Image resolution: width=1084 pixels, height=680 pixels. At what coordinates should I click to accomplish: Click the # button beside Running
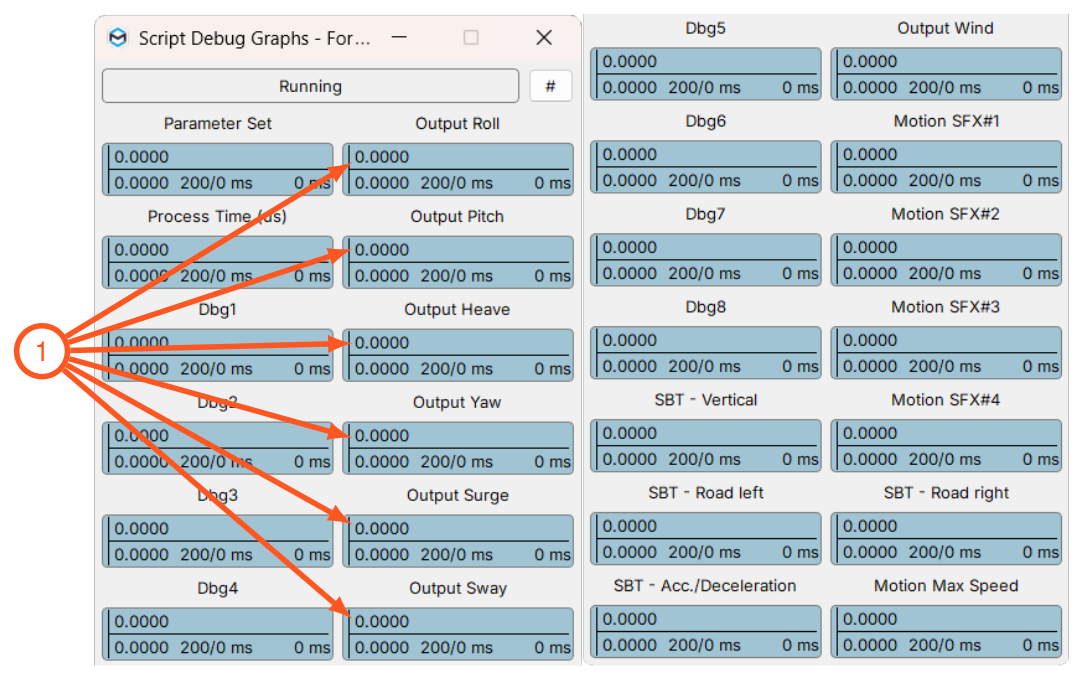(550, 86)
